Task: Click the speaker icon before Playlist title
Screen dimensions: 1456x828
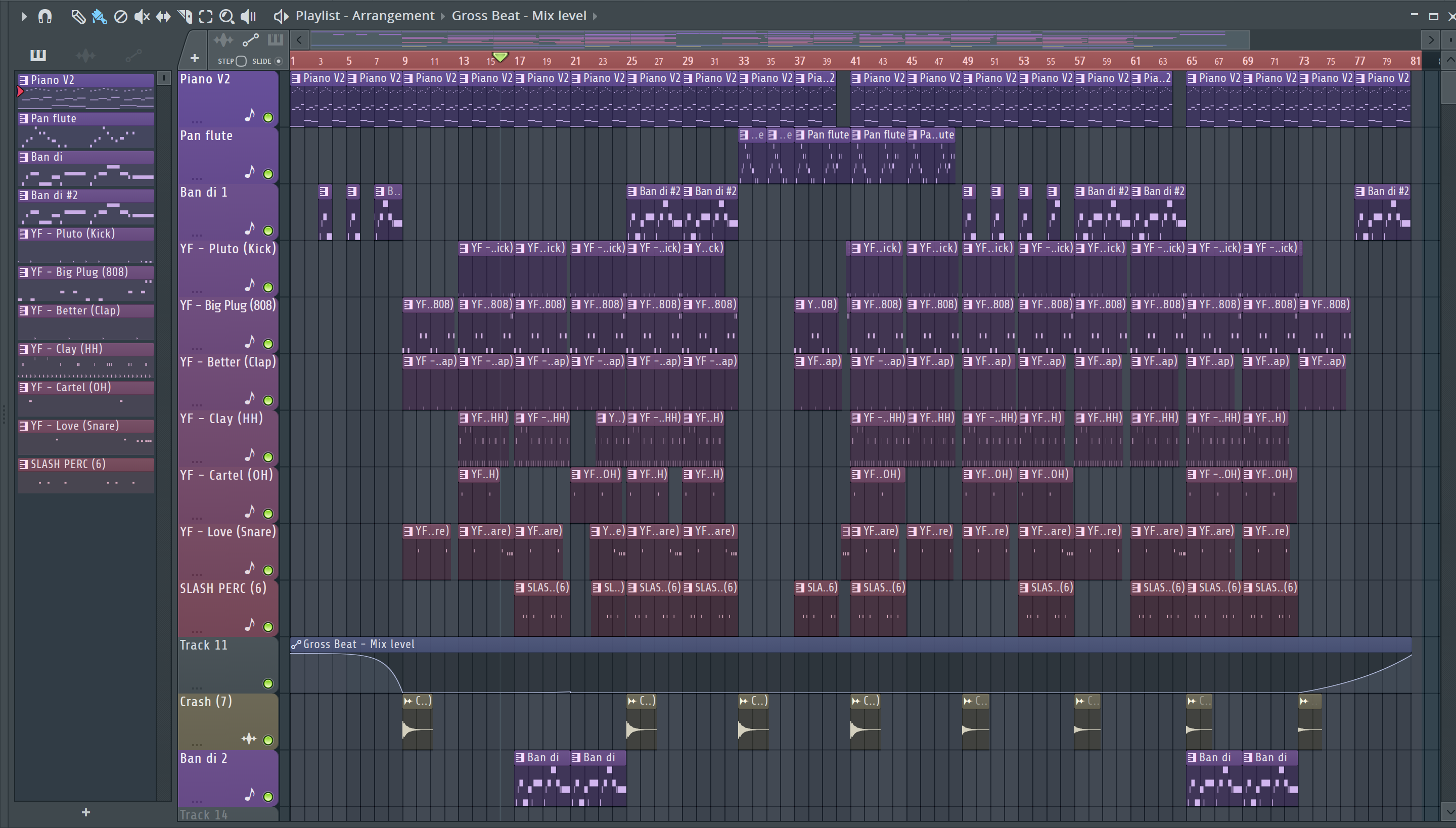Action: click(x=281, y=17)
